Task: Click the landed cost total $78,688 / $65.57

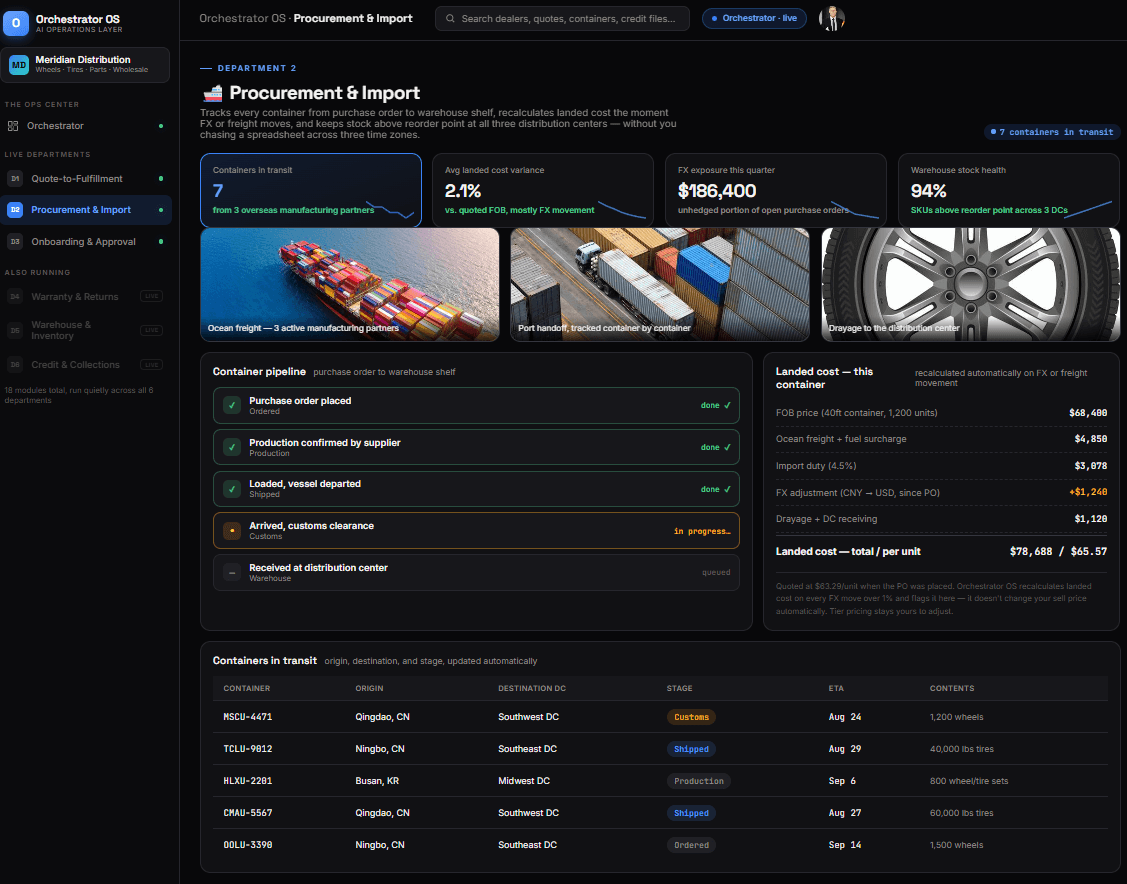Action: pos(1058,551)
